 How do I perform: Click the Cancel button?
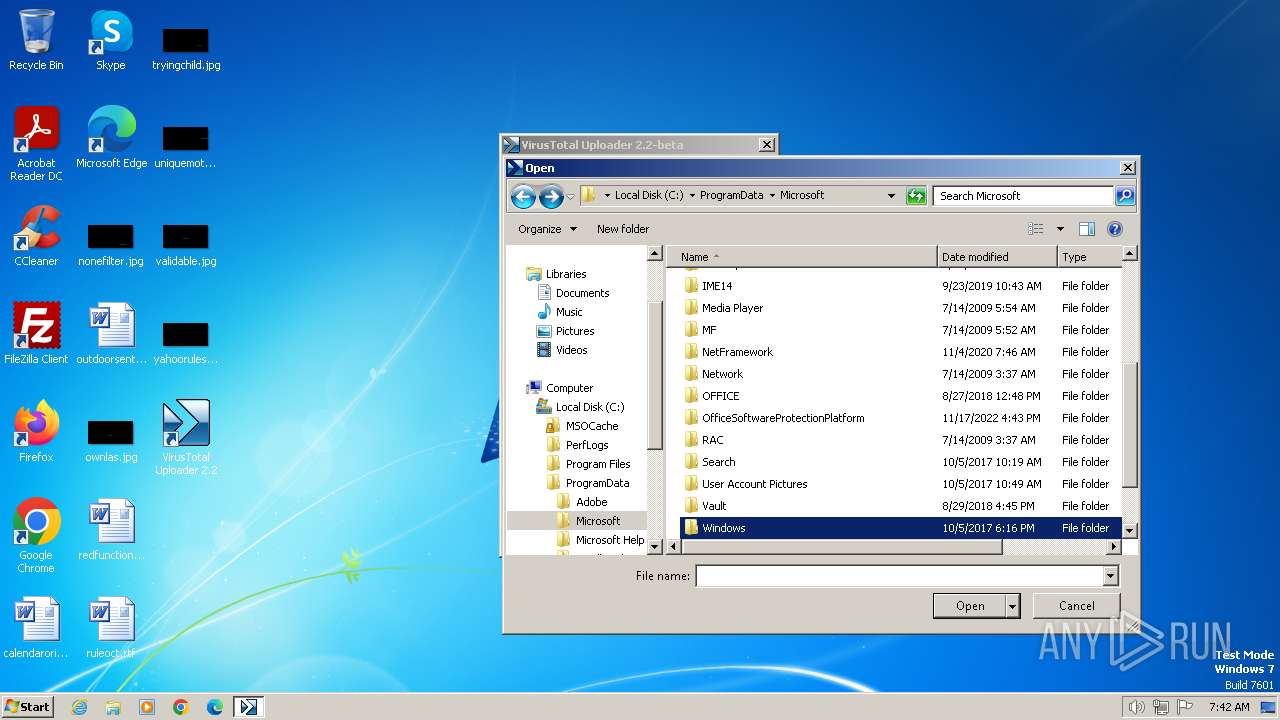pos(1077,606)
